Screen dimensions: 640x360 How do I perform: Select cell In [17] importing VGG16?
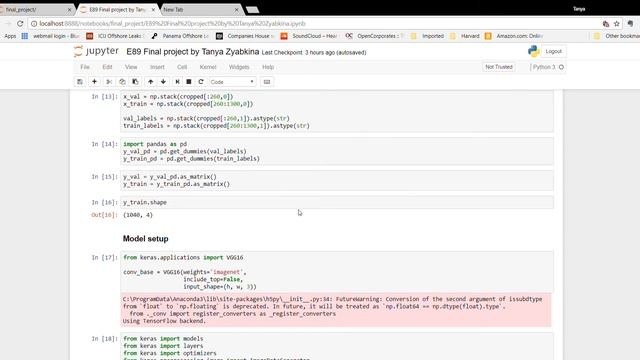(x=337, y=272)
